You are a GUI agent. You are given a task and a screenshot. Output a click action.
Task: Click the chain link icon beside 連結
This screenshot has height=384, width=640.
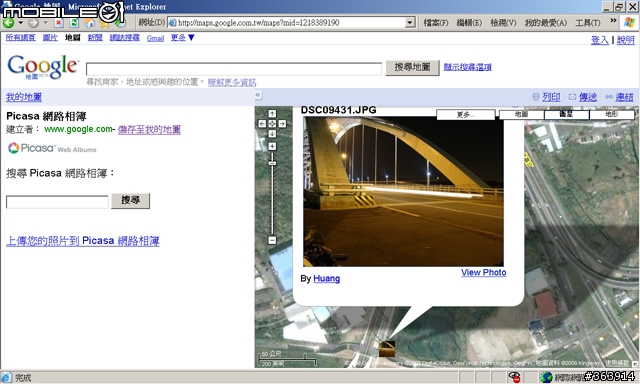(609, 97)
